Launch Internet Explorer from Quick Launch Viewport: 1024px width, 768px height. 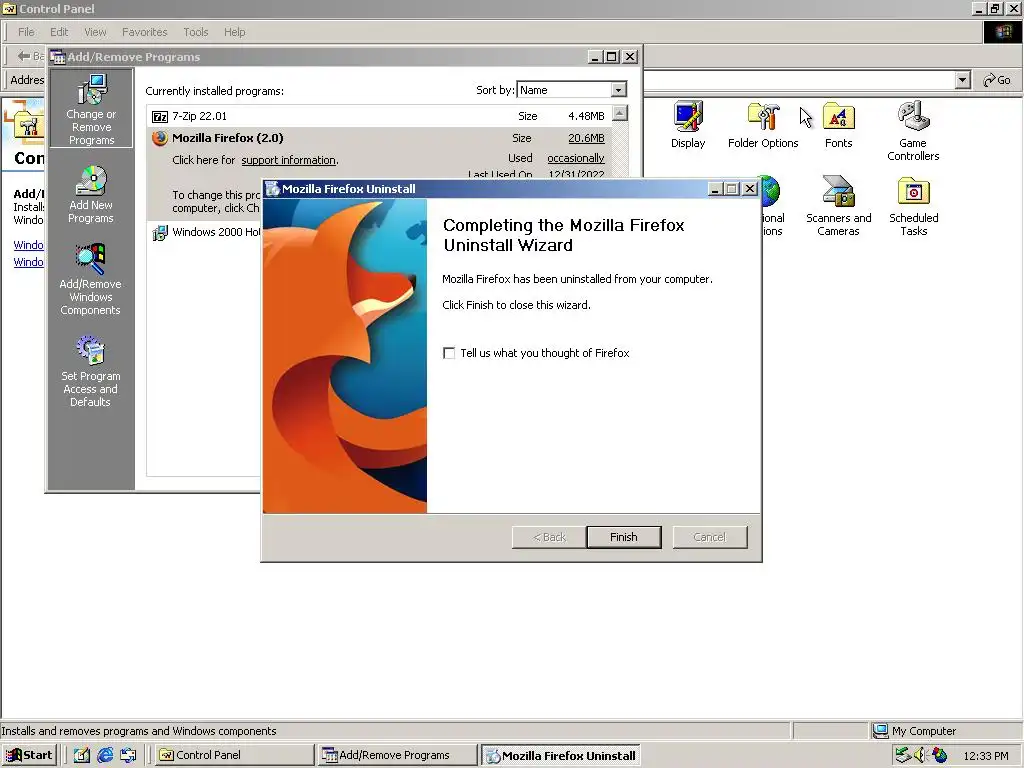(105, 755)
